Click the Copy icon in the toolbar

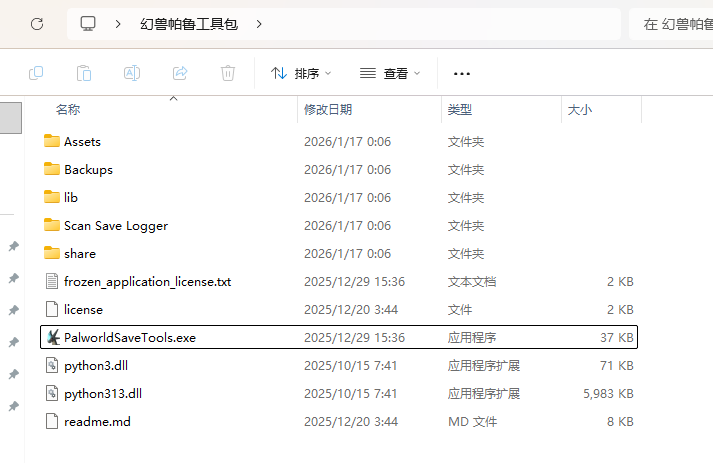pyautogui.click(x=36, y=73)
